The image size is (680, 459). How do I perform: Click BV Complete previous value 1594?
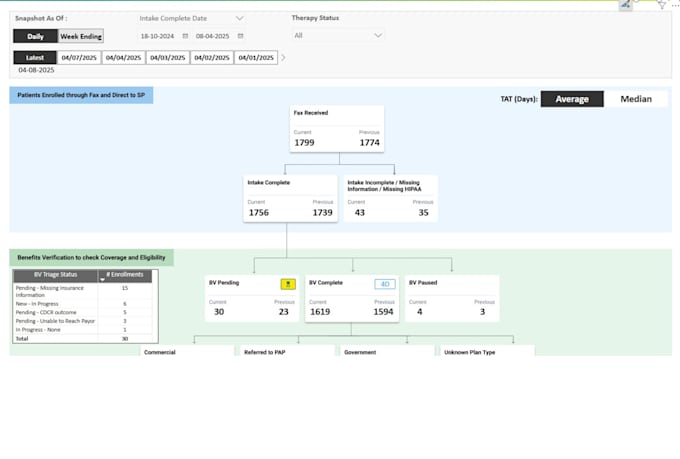click(x=383, y=312)
